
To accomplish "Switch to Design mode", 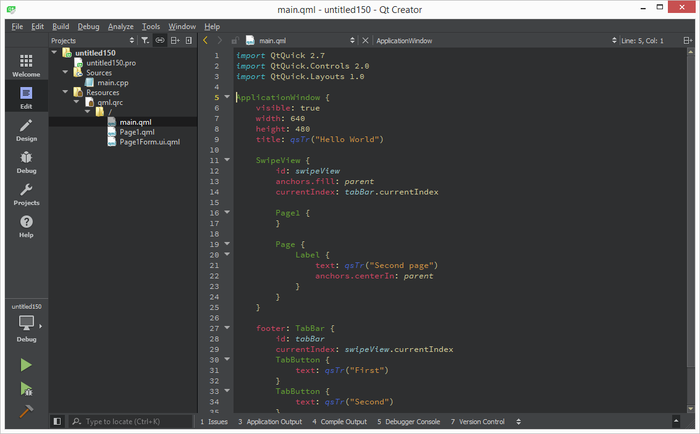I will [26, 131].
